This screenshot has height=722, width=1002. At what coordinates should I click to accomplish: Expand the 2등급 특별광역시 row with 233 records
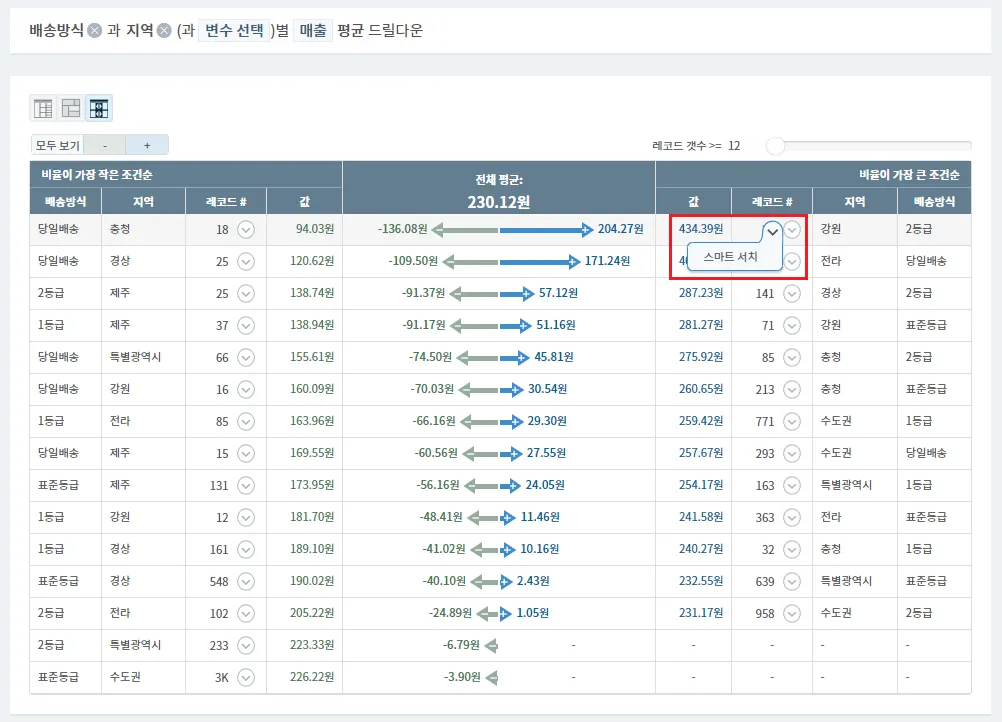[x=246, y=645]
